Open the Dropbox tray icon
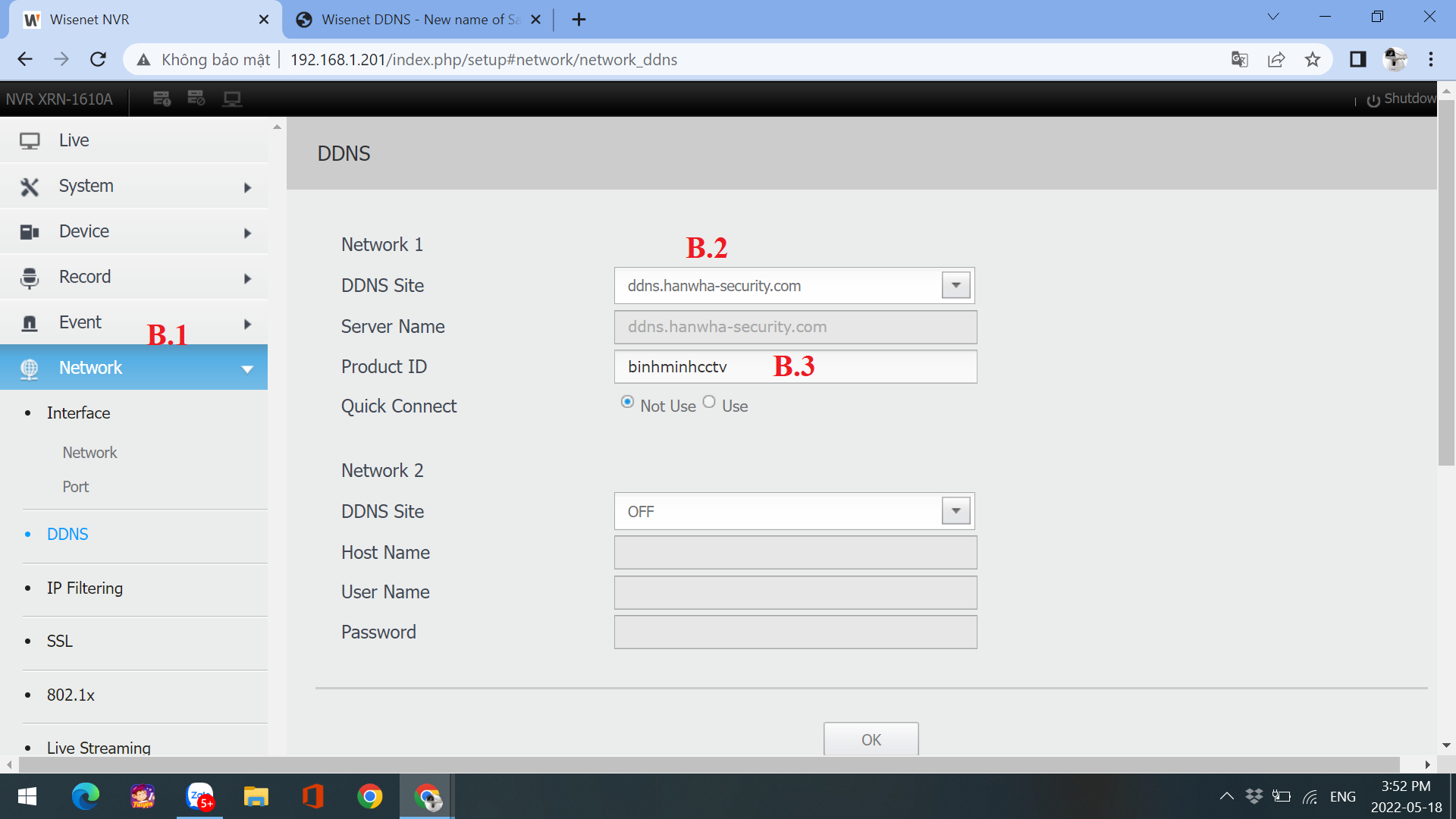 click(x=1254, y=796)
